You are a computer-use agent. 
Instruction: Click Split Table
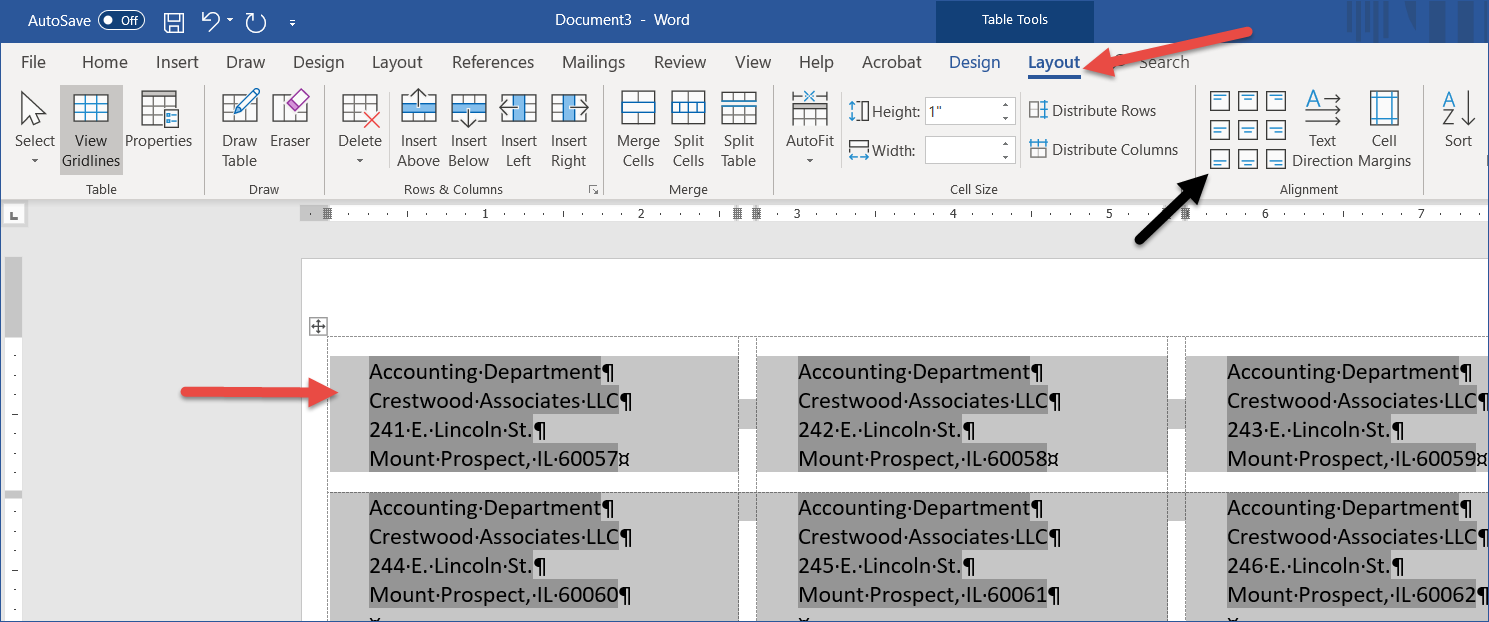point(738,130)
